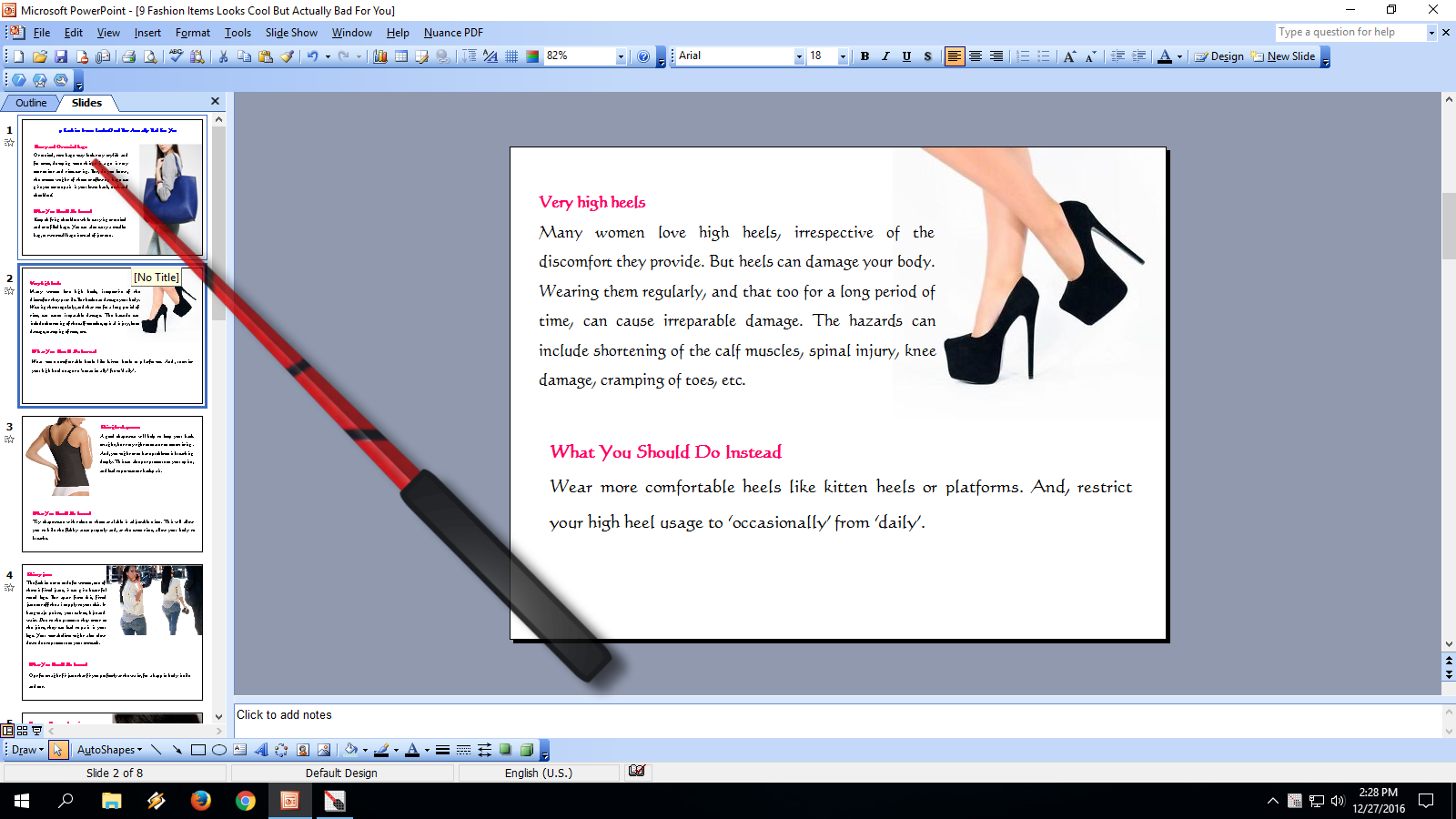Enable text shadow formatting

coord(926,56)
